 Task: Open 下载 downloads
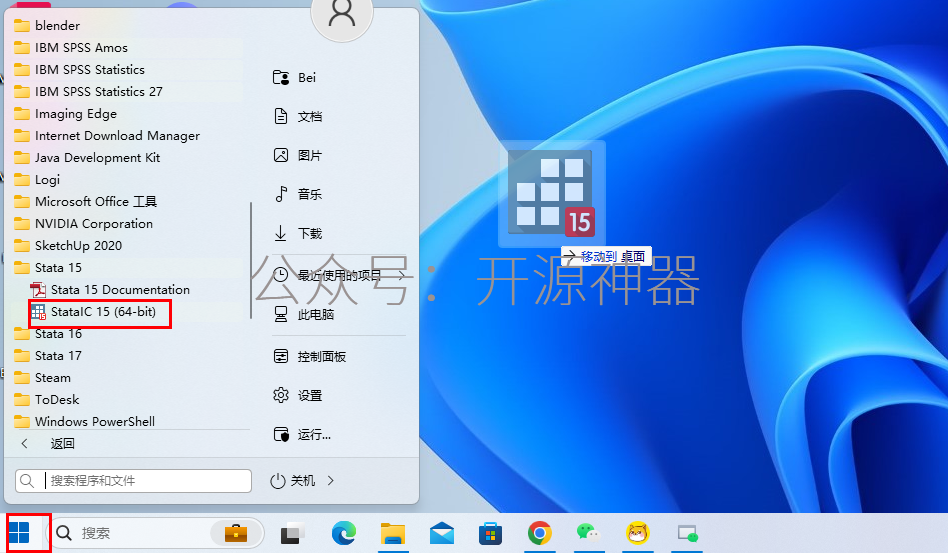click(297, 233)
